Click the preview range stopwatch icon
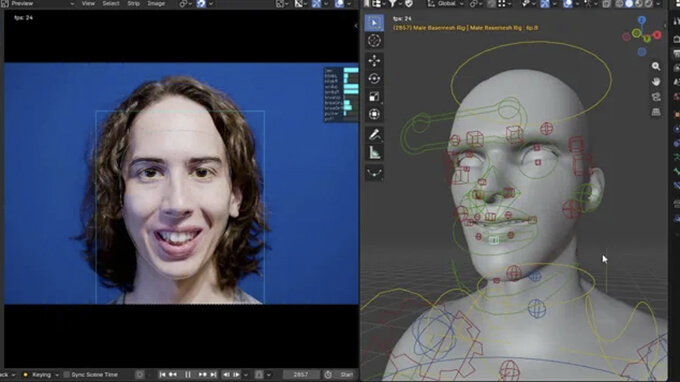 tap(328, 375)
